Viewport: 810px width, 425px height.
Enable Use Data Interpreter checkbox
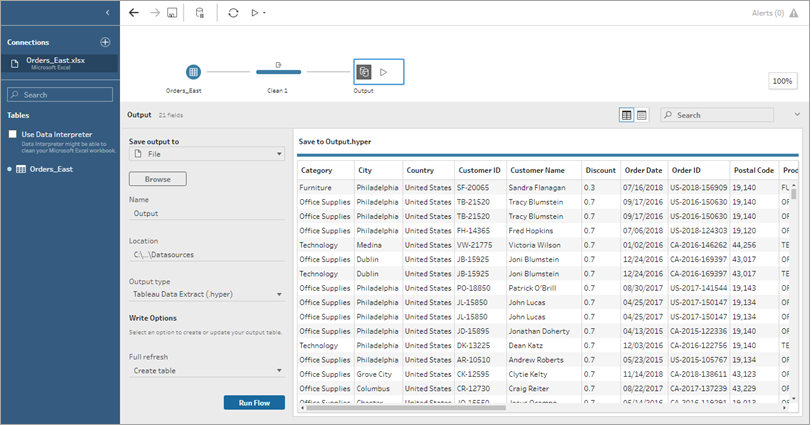[x=12, y=134]
